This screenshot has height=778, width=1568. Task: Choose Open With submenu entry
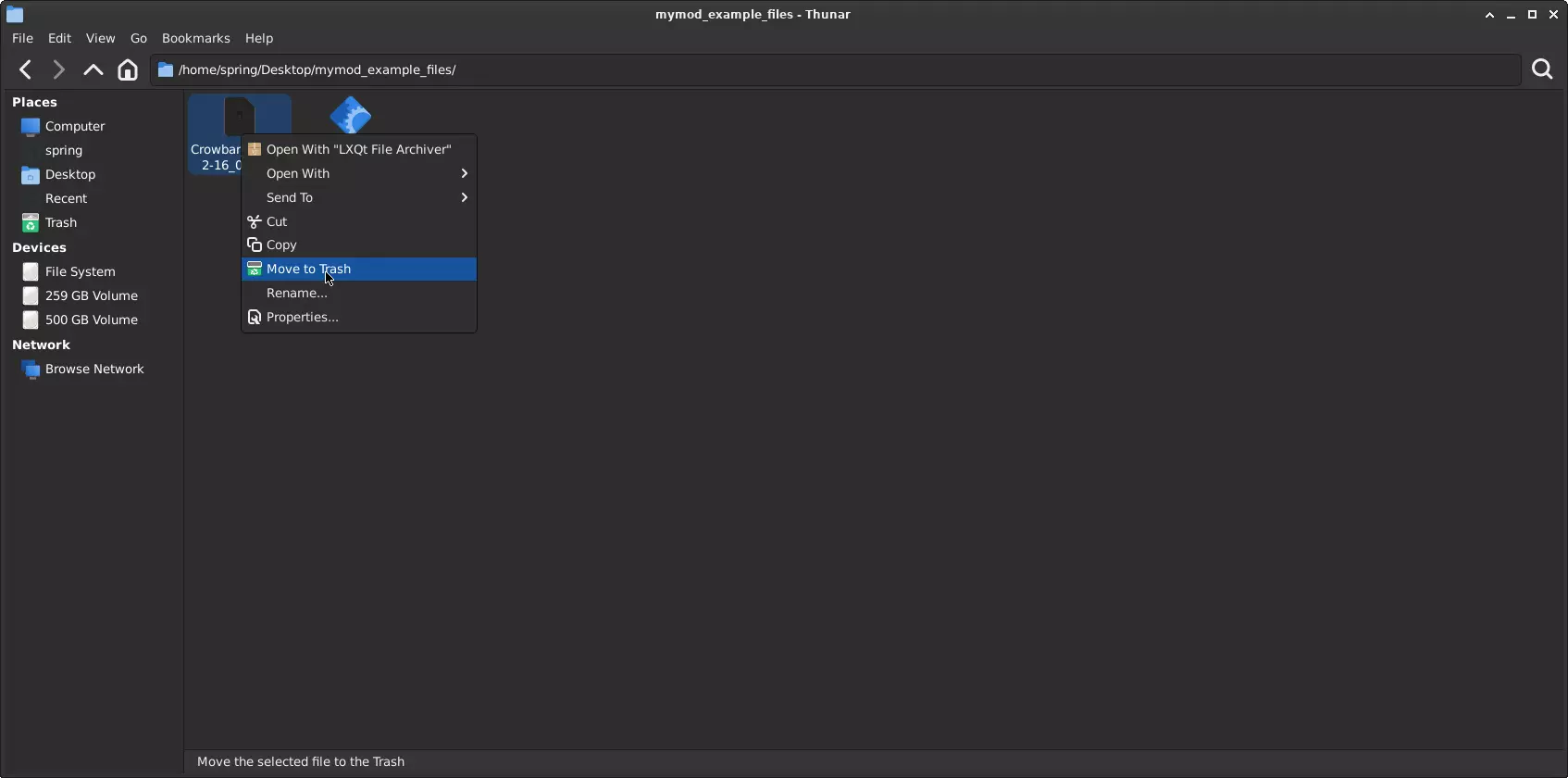click(359, 173)
